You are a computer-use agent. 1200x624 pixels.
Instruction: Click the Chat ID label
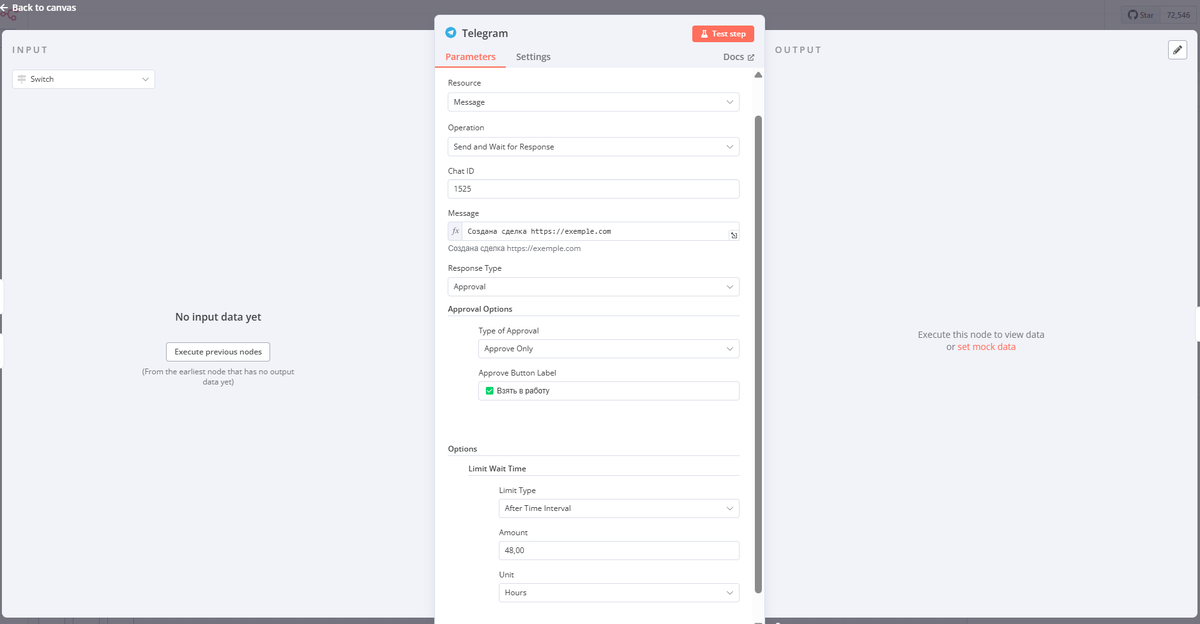461,171
